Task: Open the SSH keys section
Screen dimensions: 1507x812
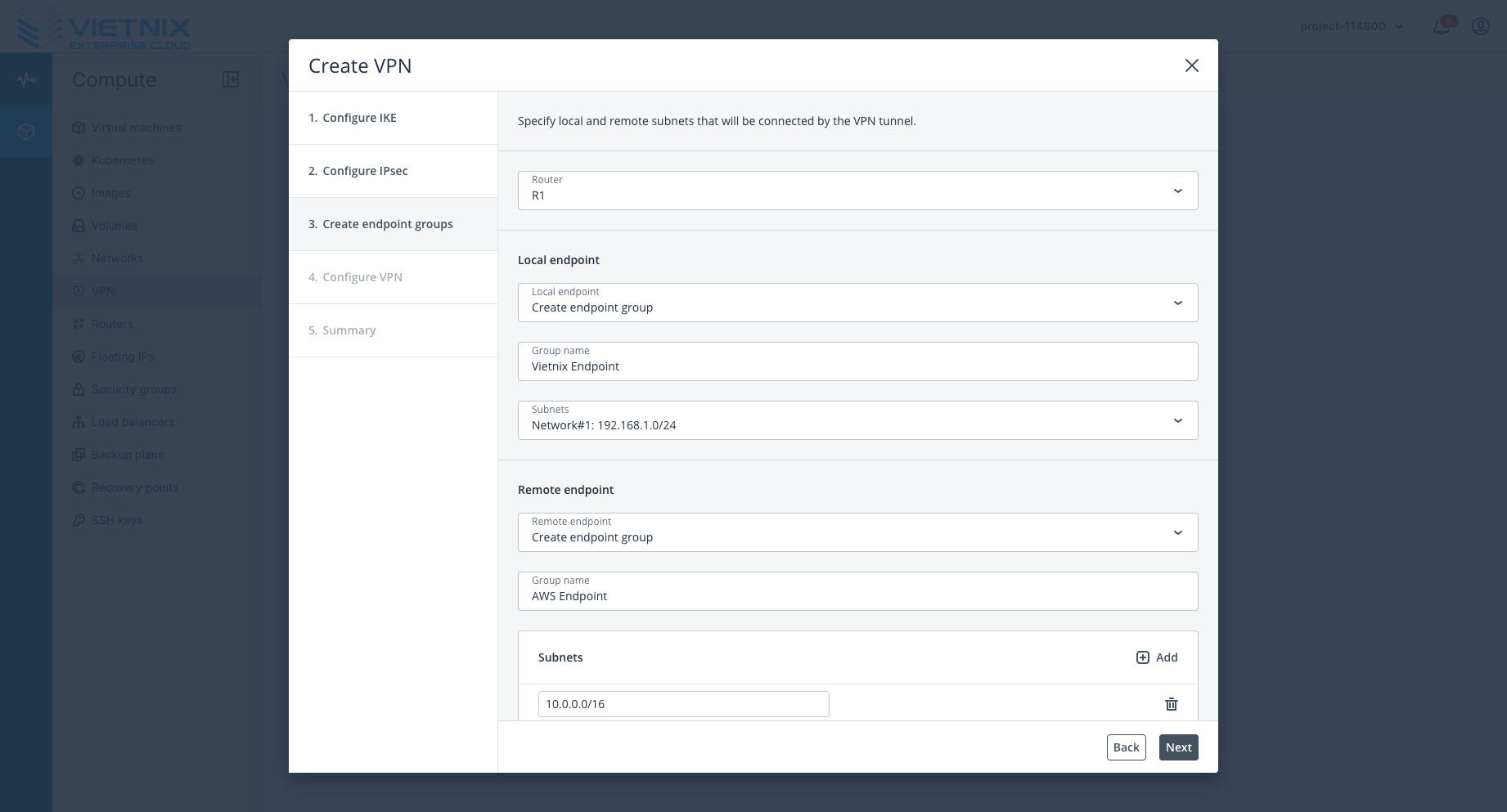Action: 117,520
